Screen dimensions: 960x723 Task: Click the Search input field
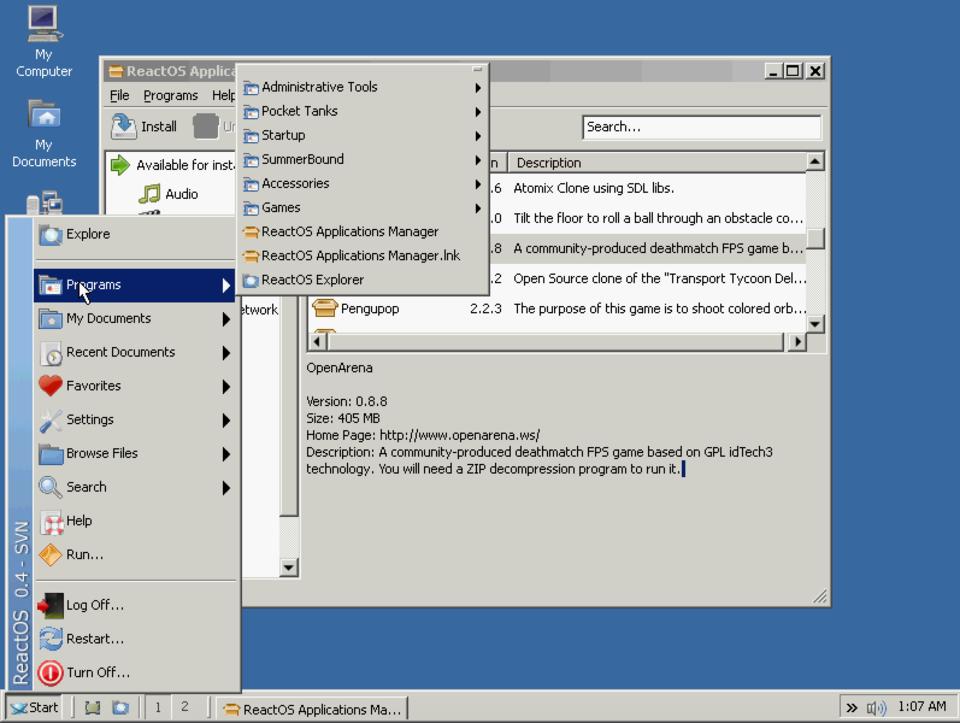tap(700, 127)
